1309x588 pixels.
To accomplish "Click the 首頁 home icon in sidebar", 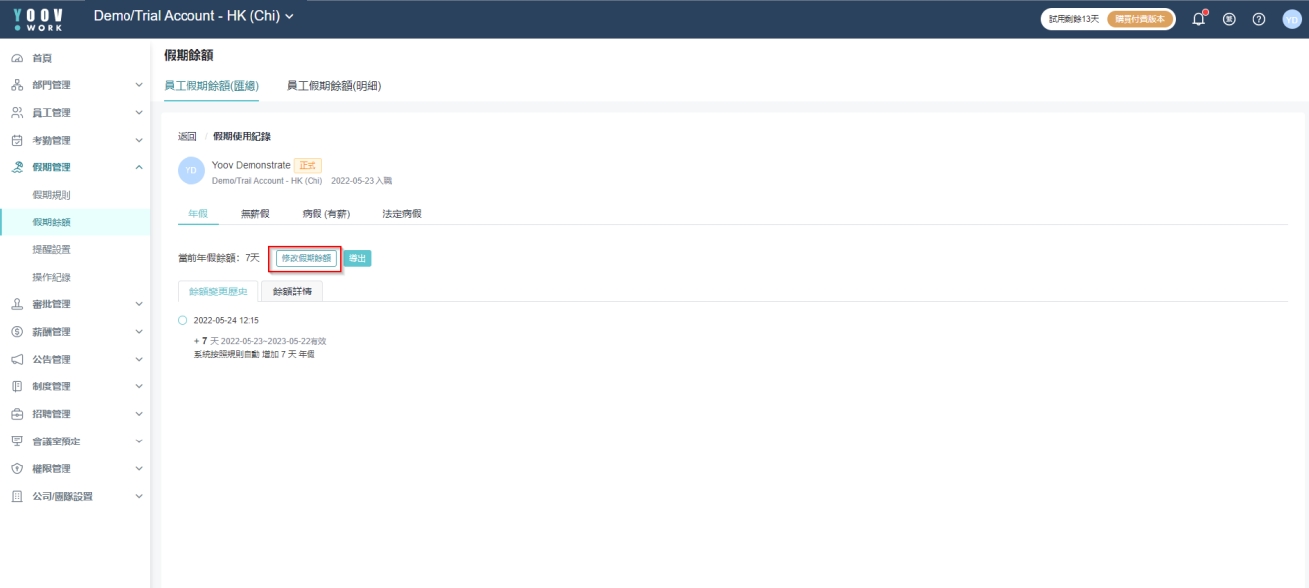I will pos(17,59).
